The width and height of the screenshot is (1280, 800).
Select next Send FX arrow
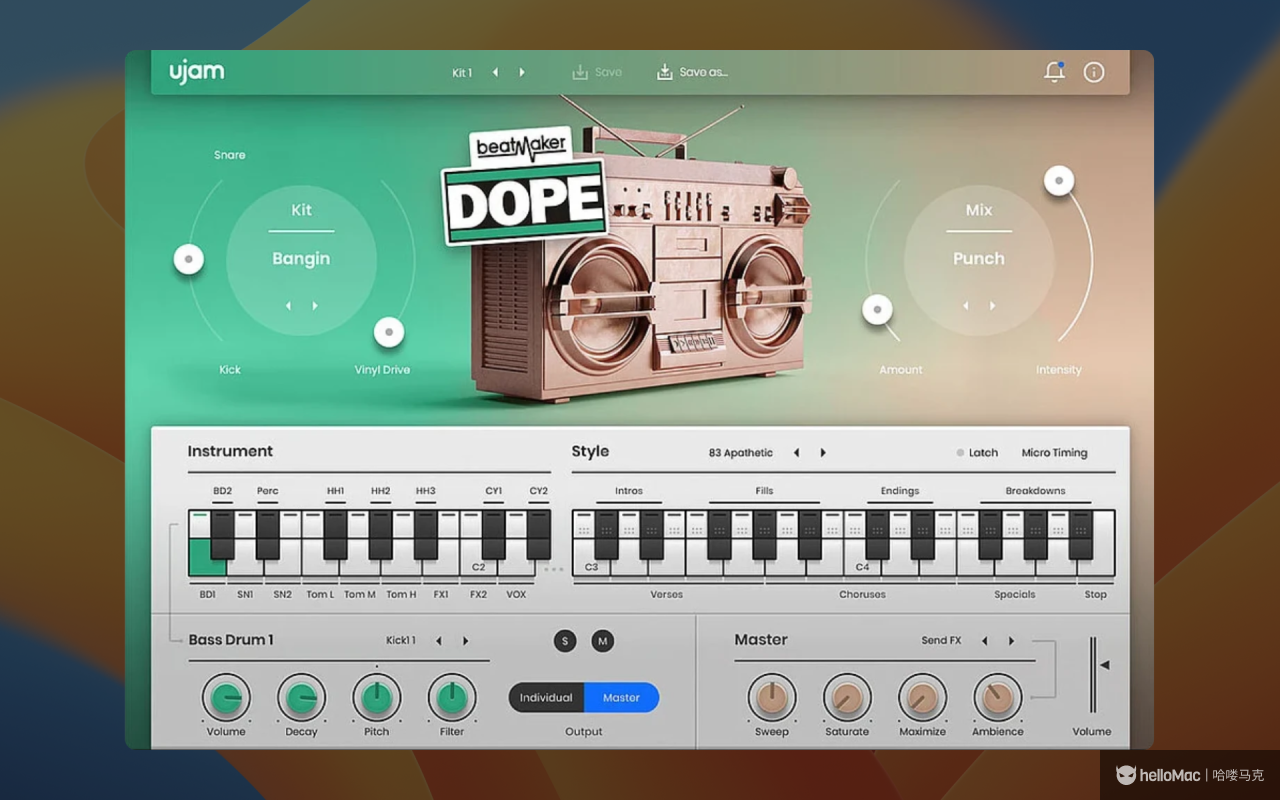pos(1011,641)
